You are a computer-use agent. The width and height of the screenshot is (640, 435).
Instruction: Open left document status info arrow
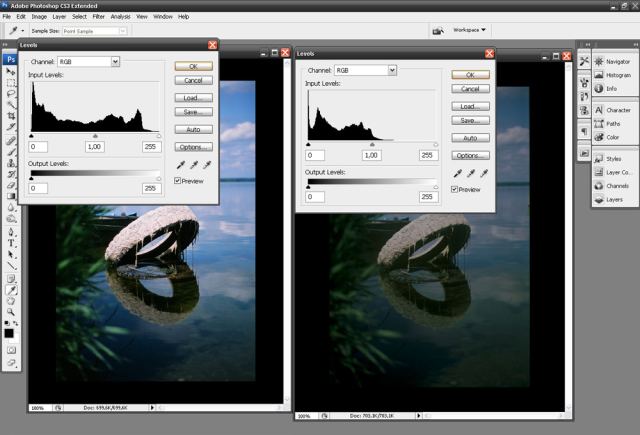click(x=152, y=407)
